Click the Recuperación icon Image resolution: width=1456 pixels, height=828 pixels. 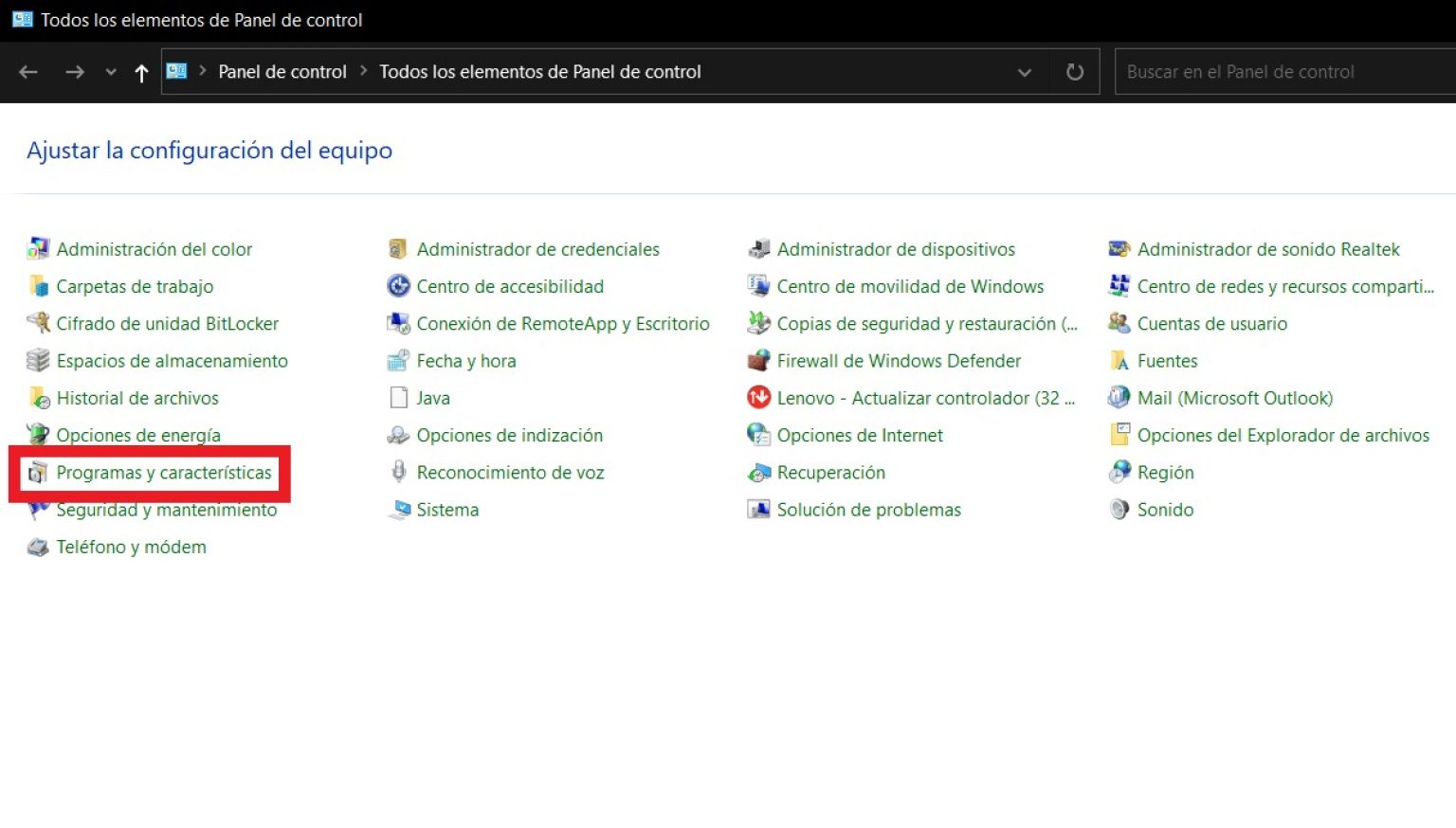(758, 472)
